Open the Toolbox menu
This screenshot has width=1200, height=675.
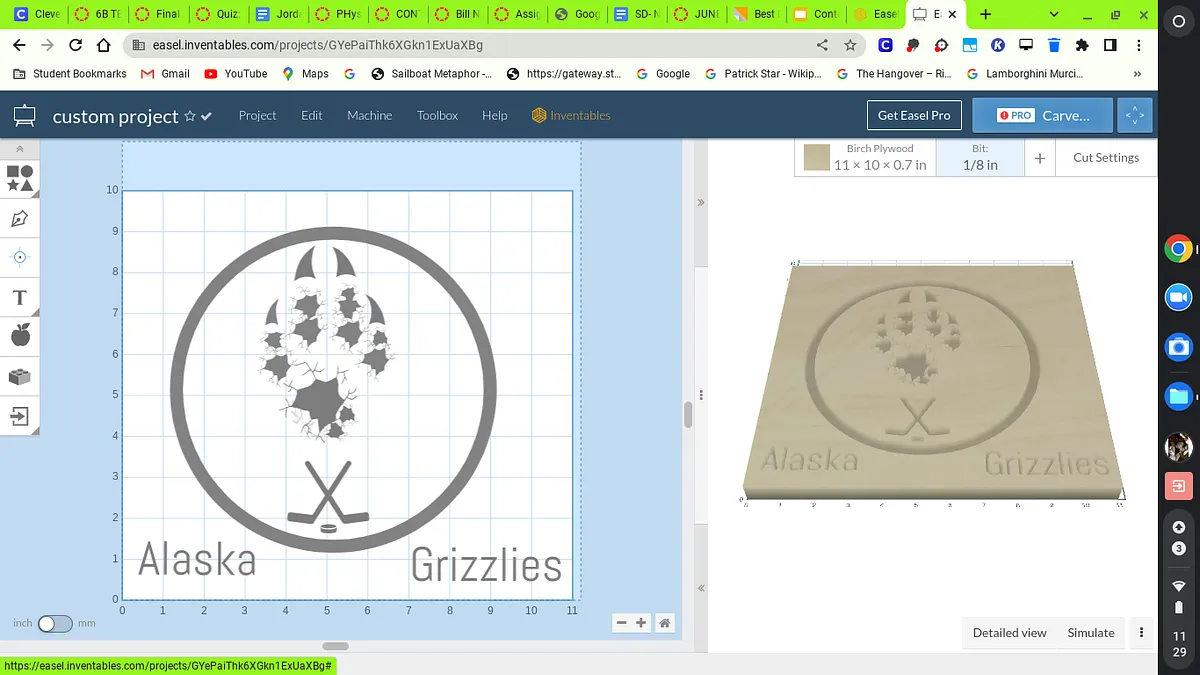(x=437, y=116)
